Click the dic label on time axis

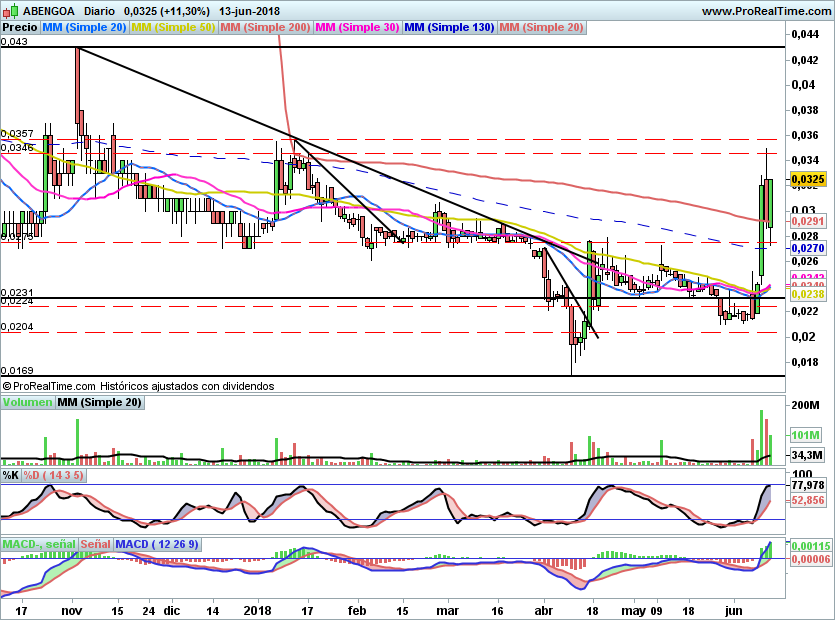171,610
